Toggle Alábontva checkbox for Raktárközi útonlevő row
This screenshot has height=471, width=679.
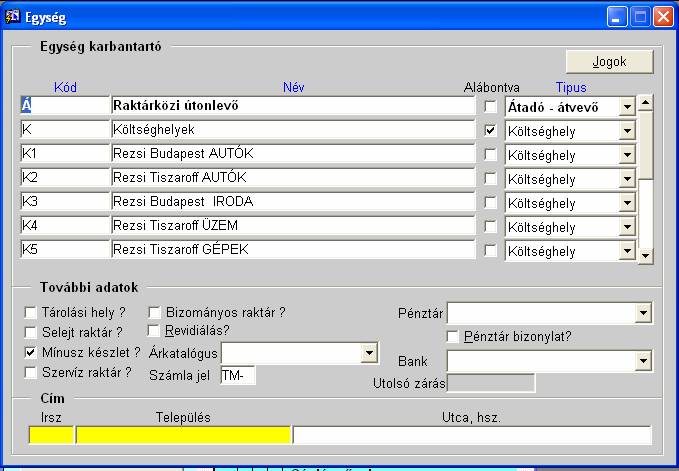pos(490,106)
